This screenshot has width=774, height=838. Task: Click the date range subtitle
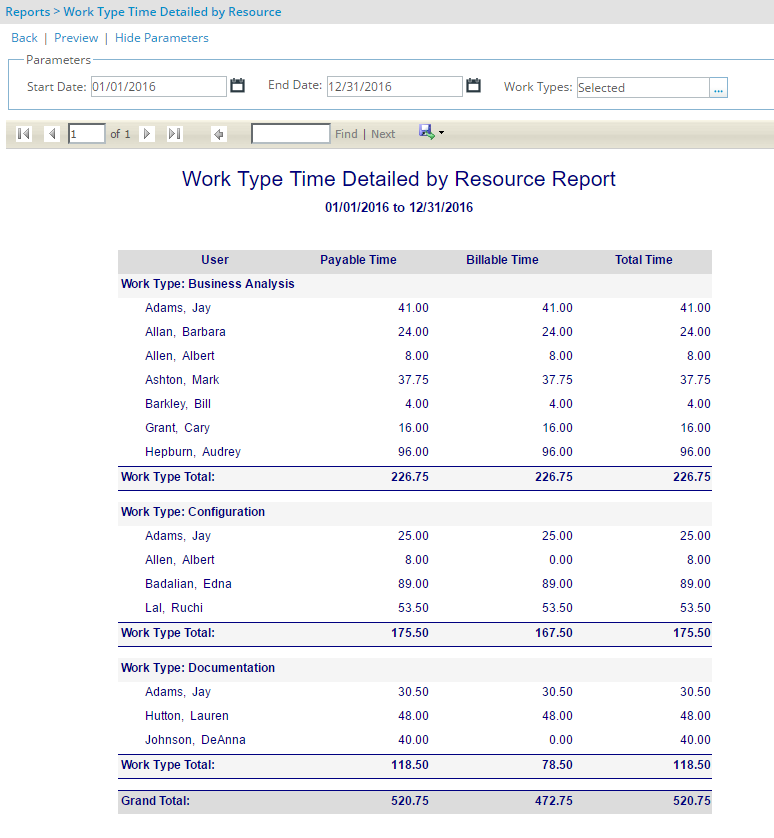coord(399,208)
